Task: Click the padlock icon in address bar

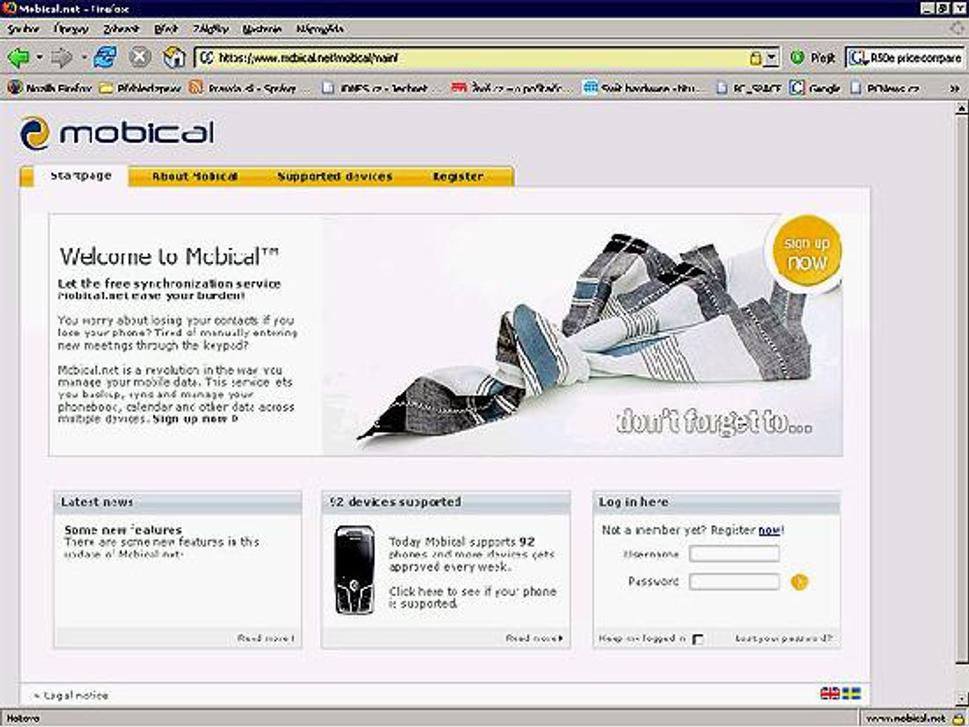Action: 755,58
